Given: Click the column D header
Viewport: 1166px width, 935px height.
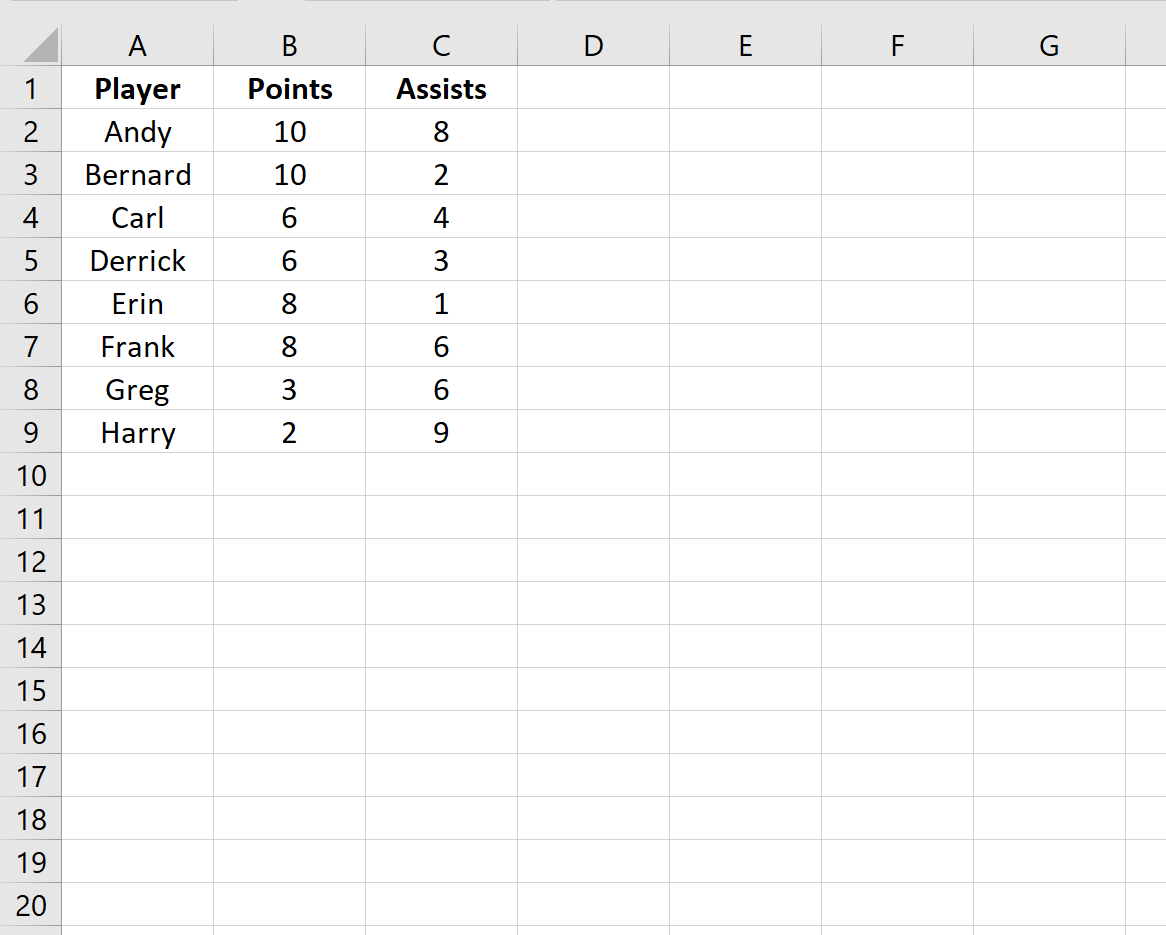Looking at the screenshot, I should (593, 46).
